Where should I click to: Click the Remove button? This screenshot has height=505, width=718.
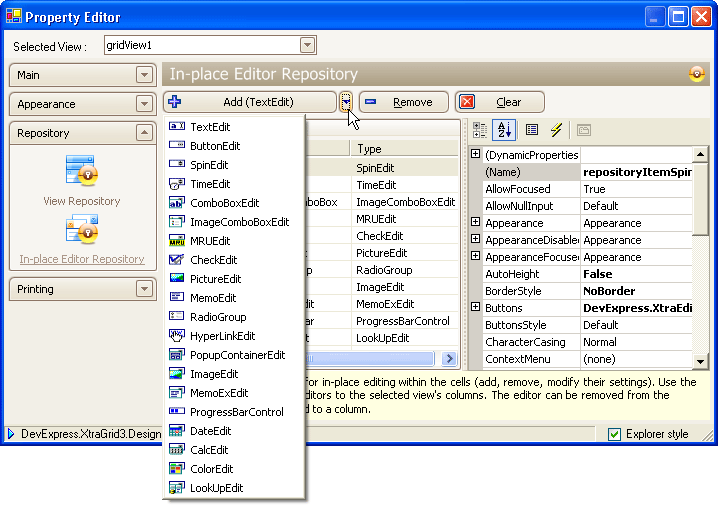[403, 102]
